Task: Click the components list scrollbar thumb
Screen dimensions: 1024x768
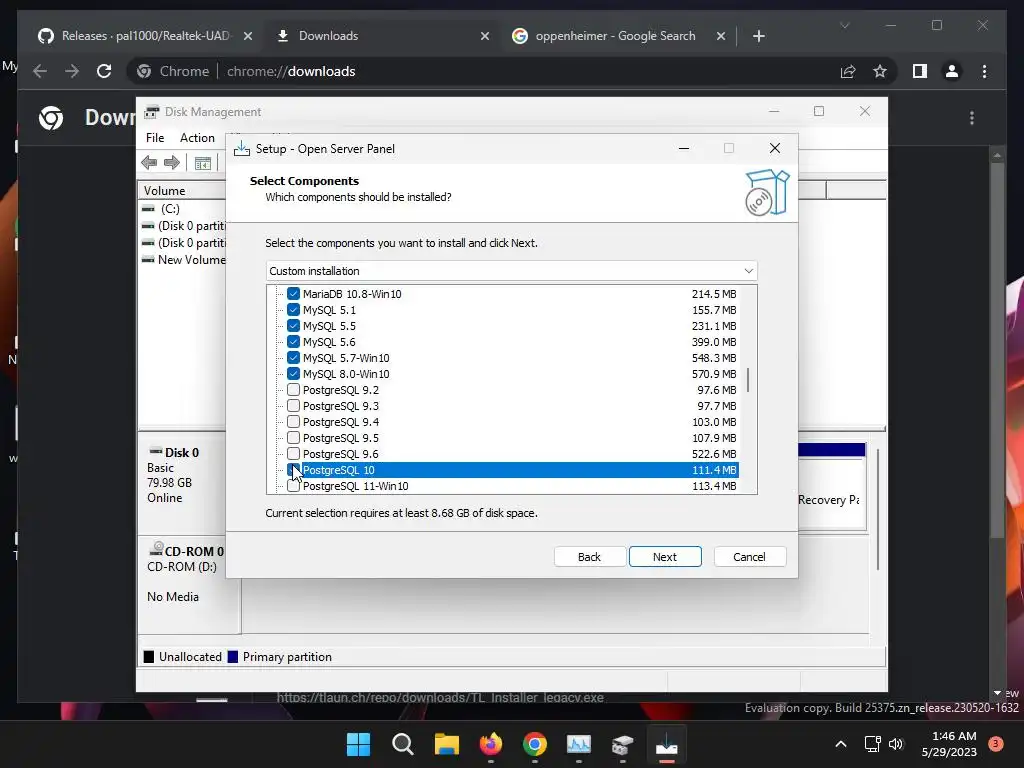Action: click(x=748, y=380)
